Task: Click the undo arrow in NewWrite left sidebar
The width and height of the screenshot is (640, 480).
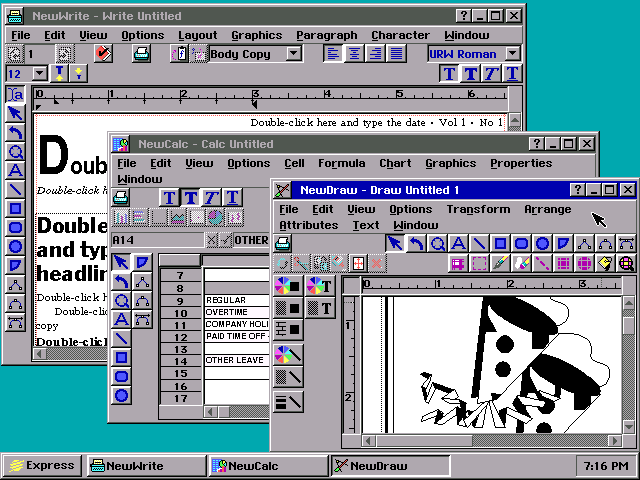Action: (15, 133)
